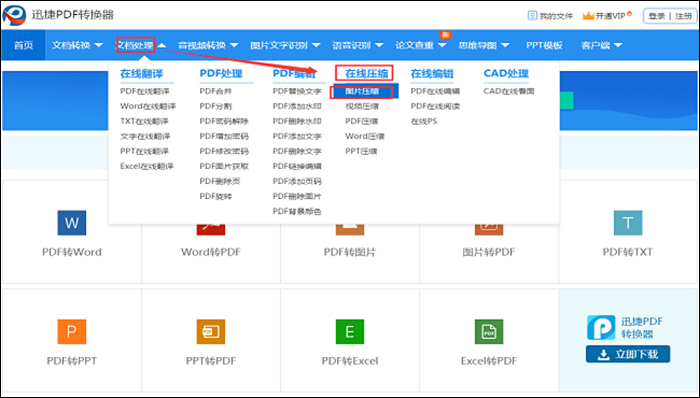Open PDF在线编辑 under 在线编辑
This screenshot has height=398, width=700.
click(x=435, y=91)
